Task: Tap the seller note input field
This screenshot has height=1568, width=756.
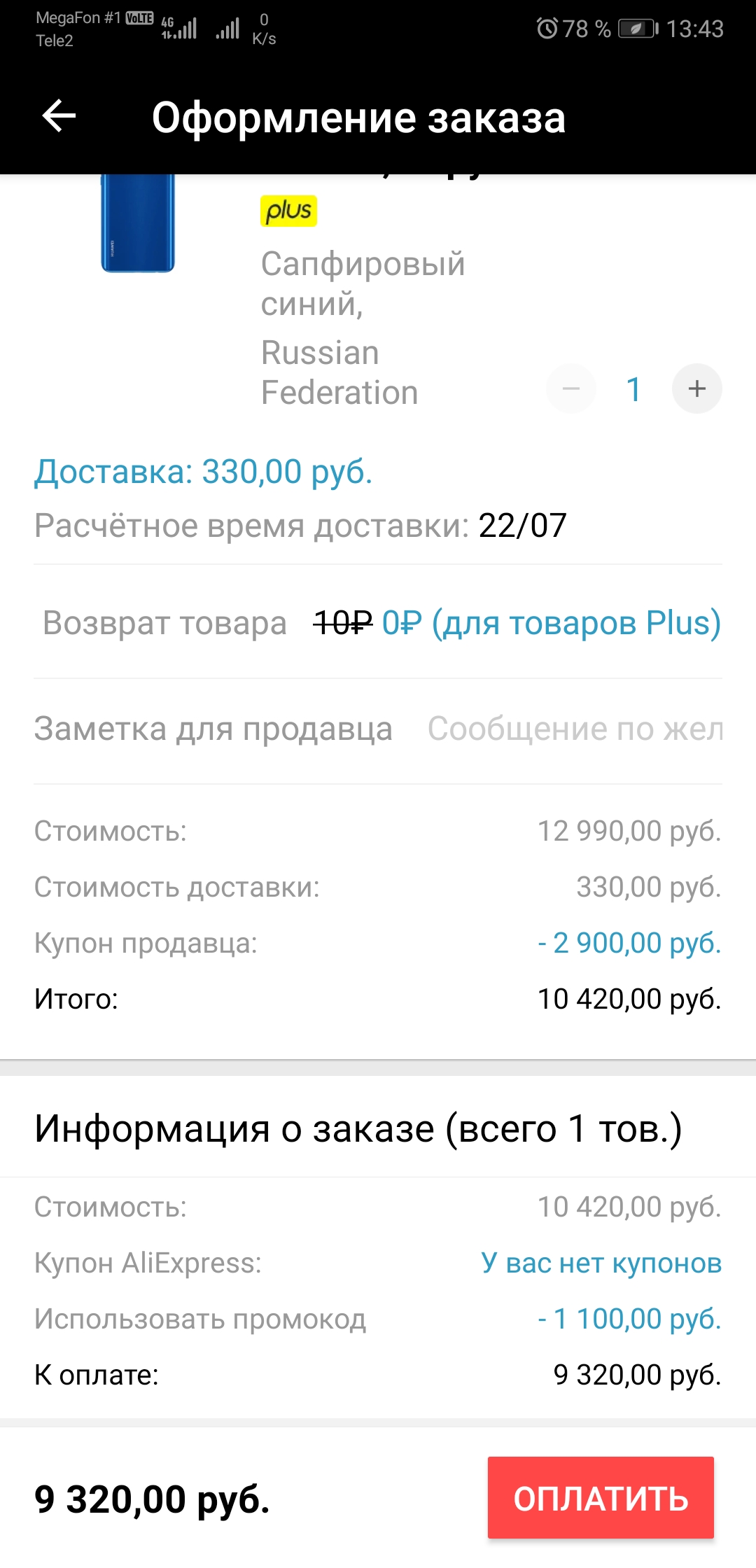Action: [x=574, y=729]
